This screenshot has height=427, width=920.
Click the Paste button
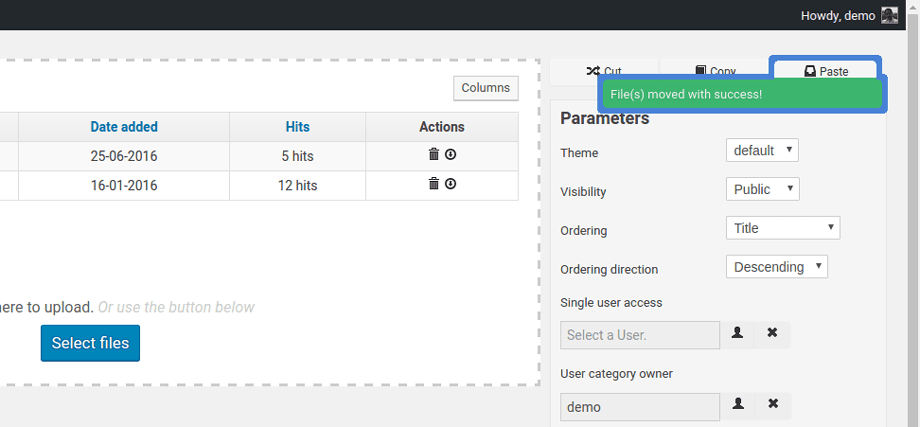[825, 70]
